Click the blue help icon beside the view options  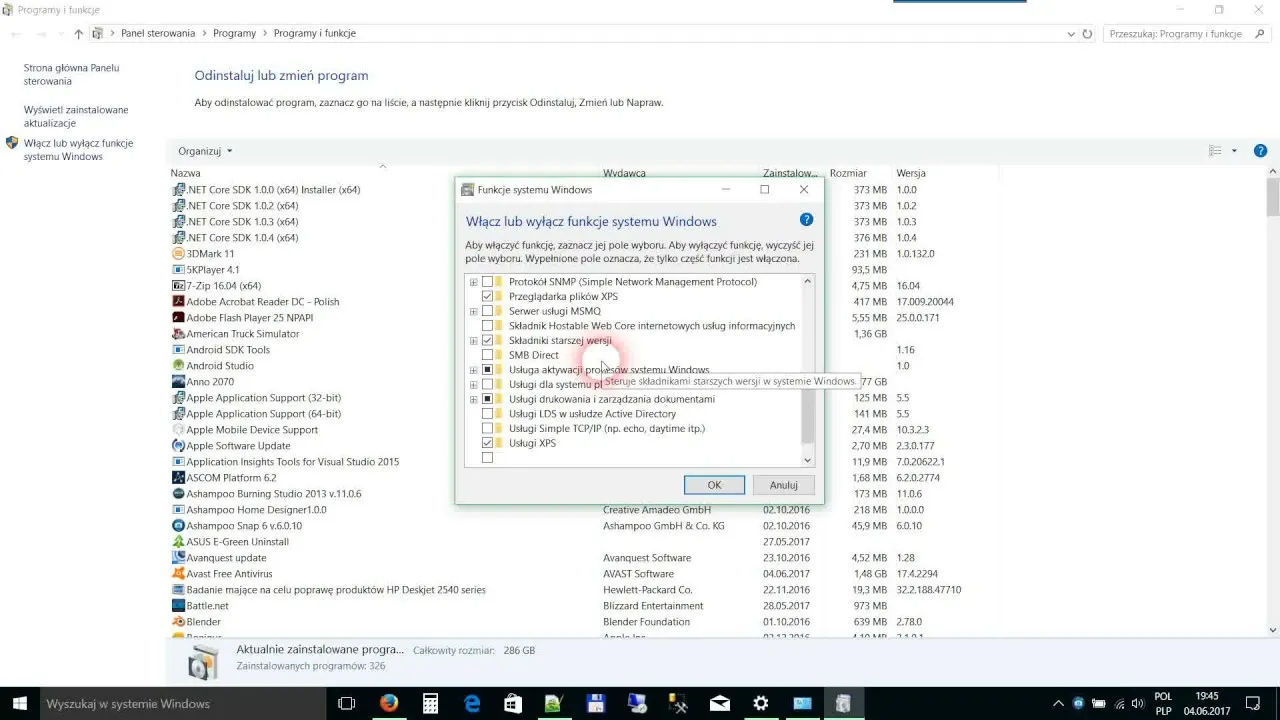[1260, 151]
